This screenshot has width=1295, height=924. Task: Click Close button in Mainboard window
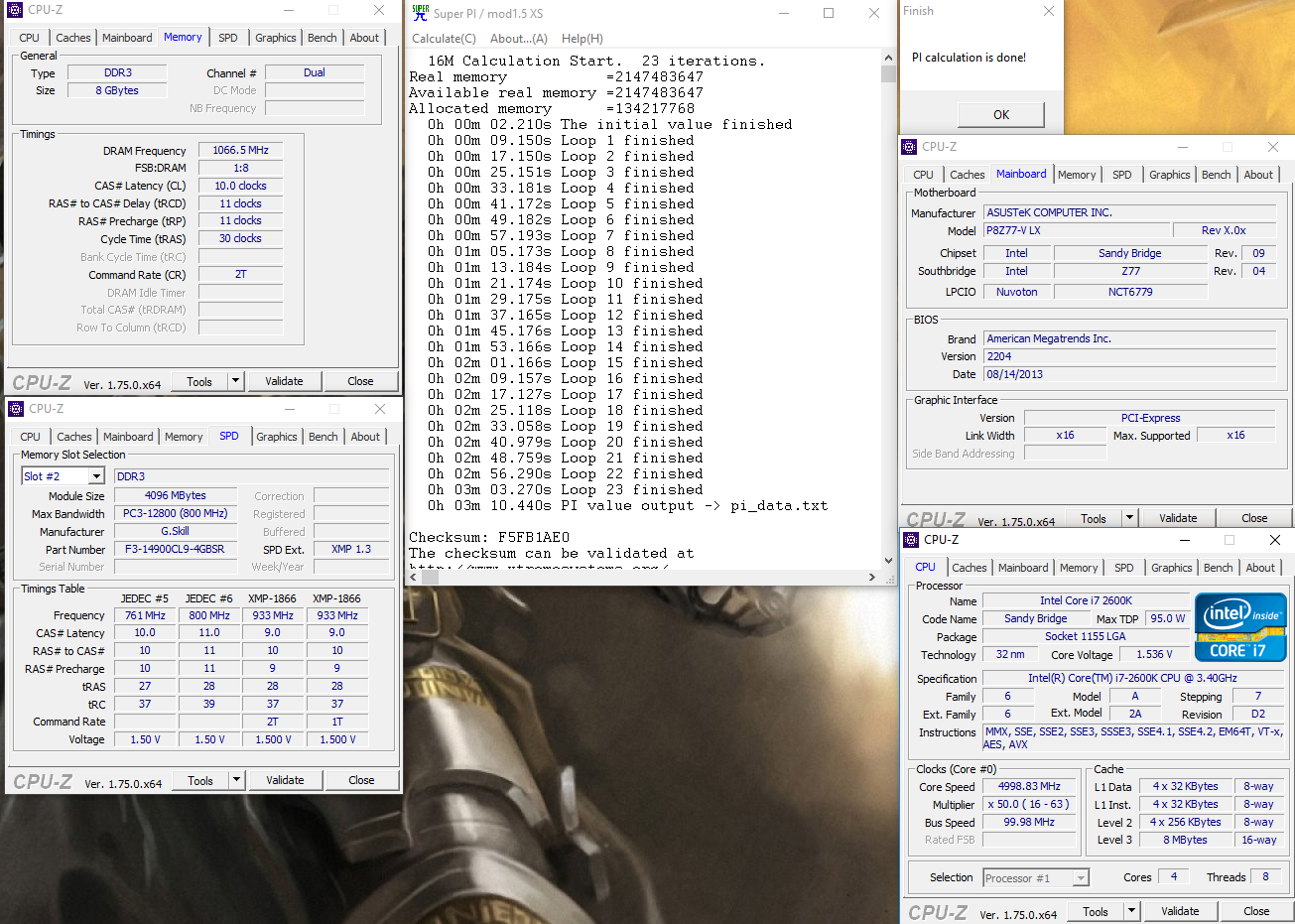pyautogui.click(x=1254, y=518)
